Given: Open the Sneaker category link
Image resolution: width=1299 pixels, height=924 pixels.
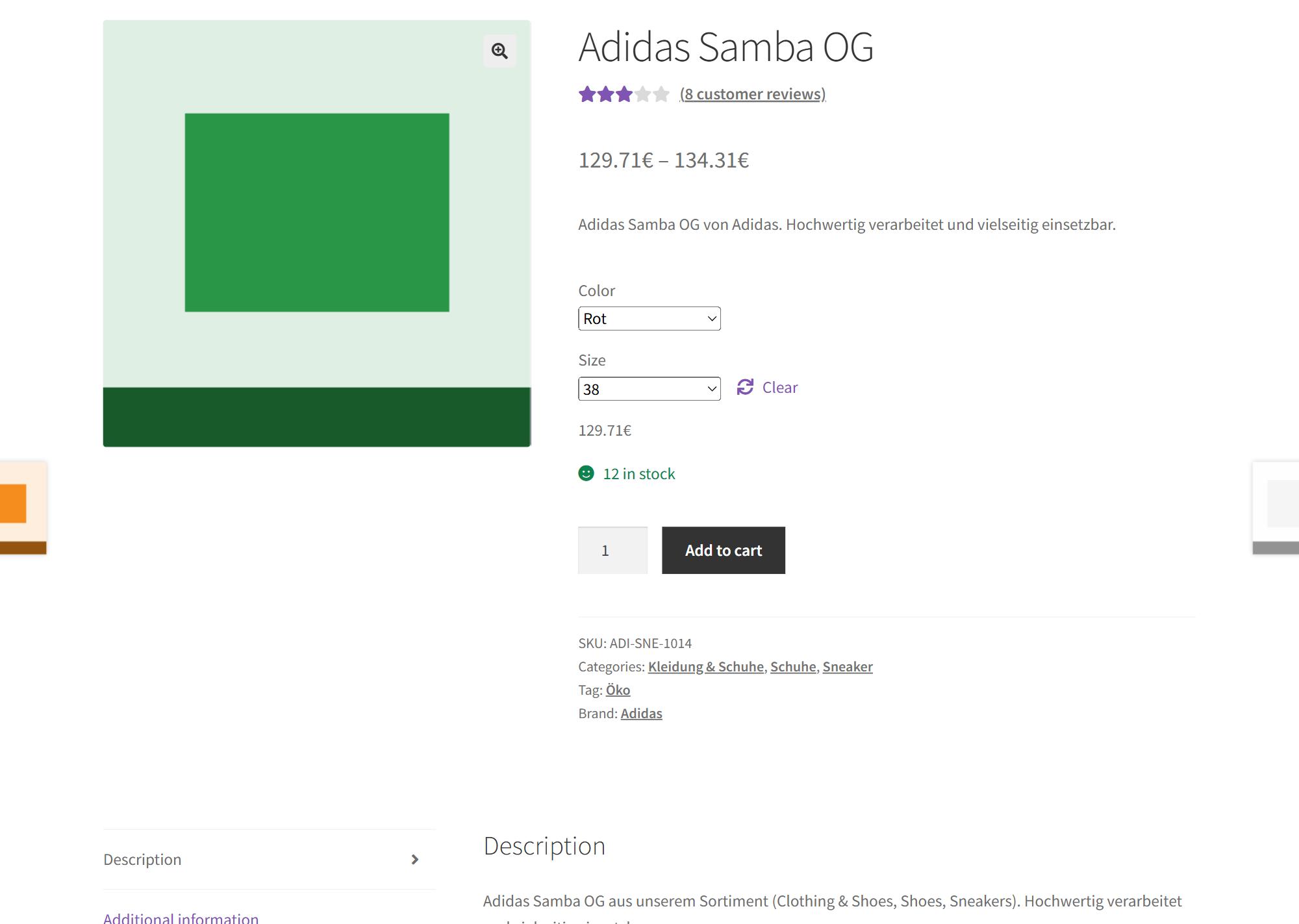Looking at the screenshot, I should point(848,667).
